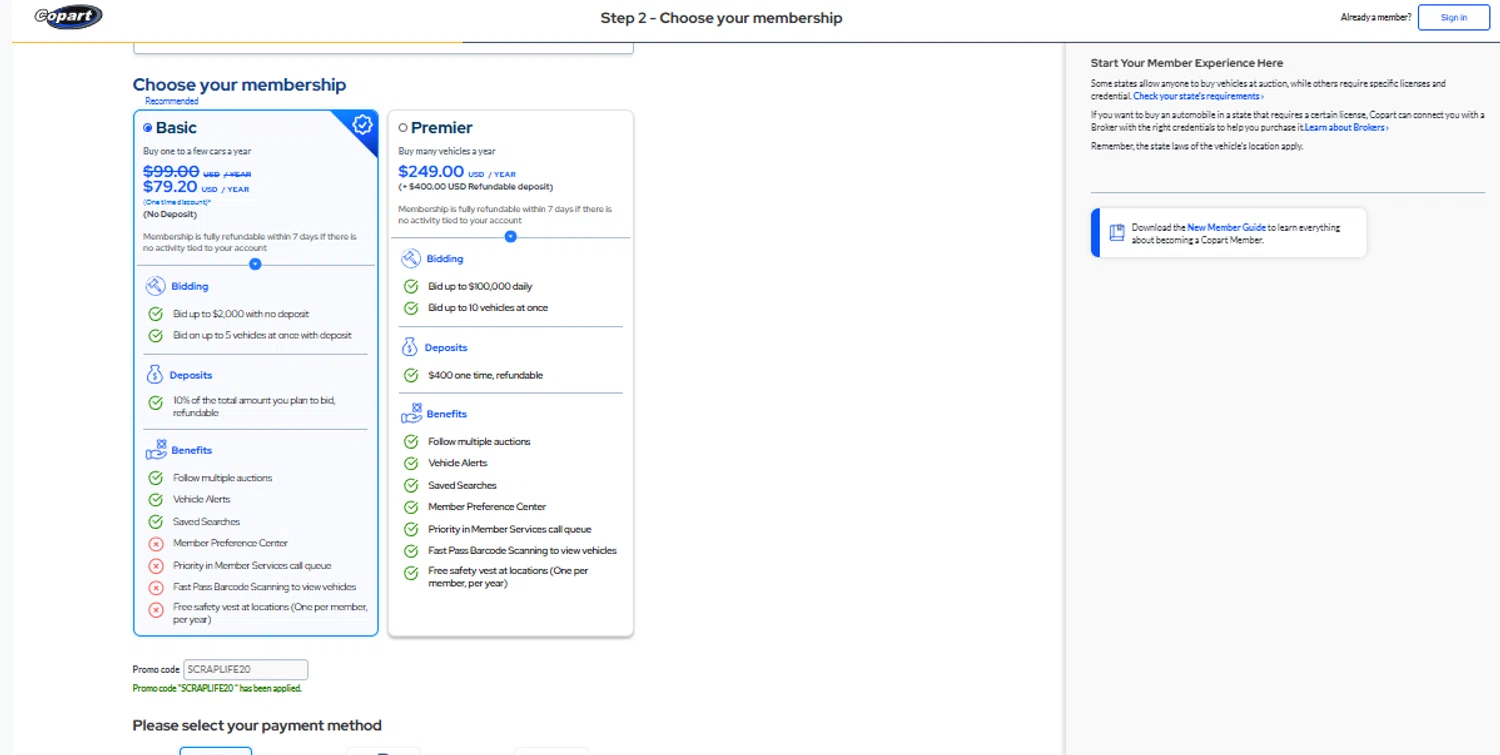Click Premier 'Follow multiple auctions' benefit text
Image resolution: width=1500 pixels, height=755 pixels.
(479, 442)
